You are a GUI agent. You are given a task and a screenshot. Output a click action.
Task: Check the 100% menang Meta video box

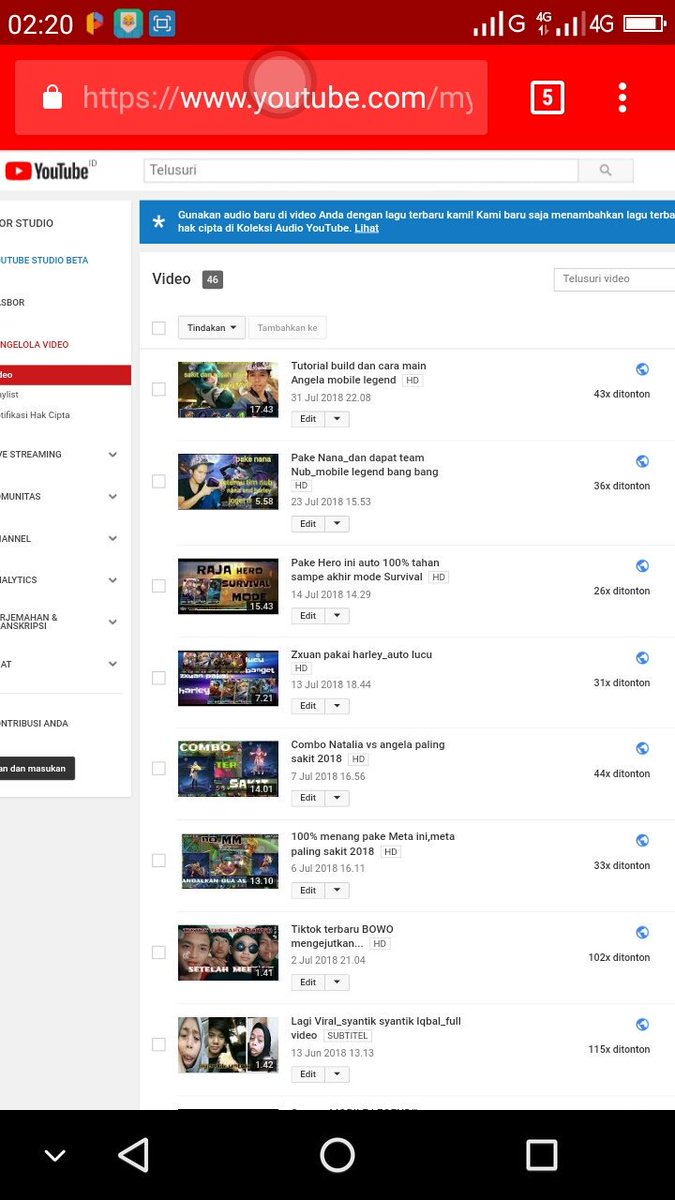158,860
